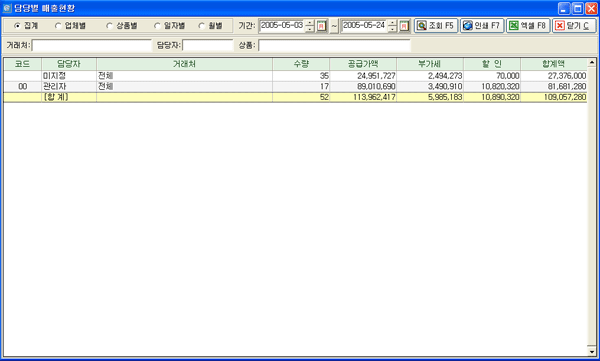Select the 관리자 row in the table

click(x=295, y=87)
